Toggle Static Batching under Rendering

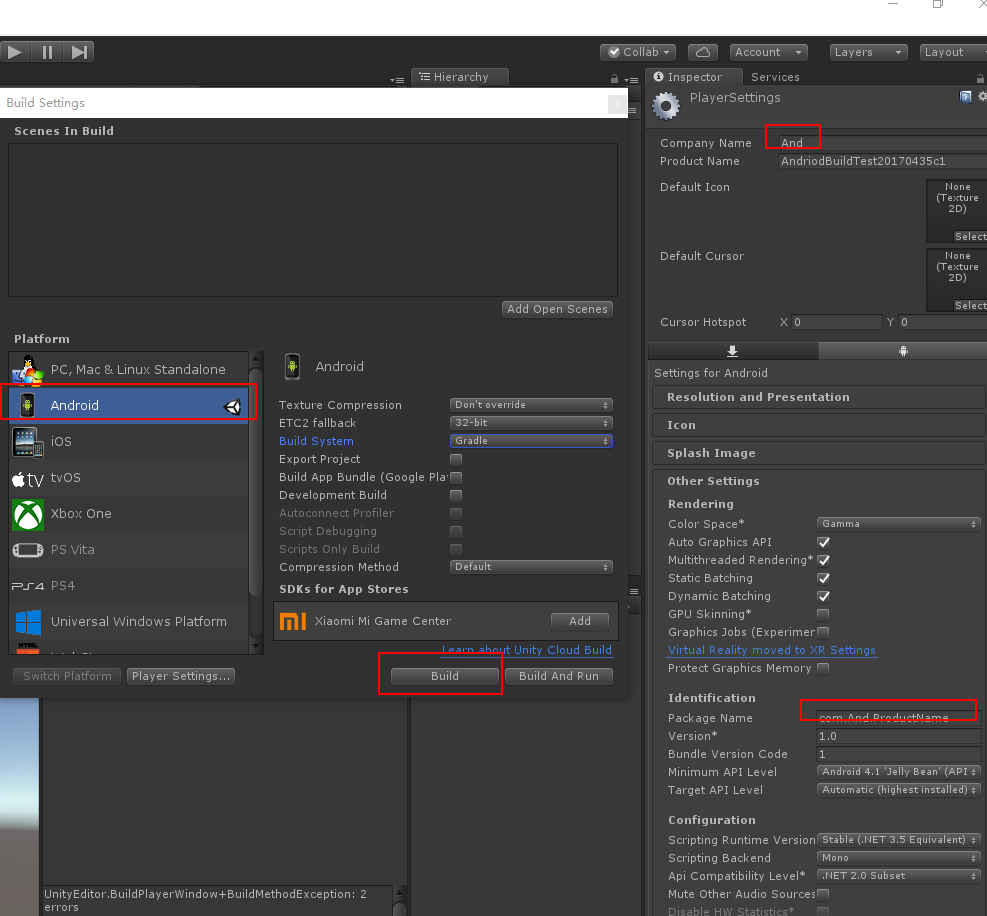[823, 578]
